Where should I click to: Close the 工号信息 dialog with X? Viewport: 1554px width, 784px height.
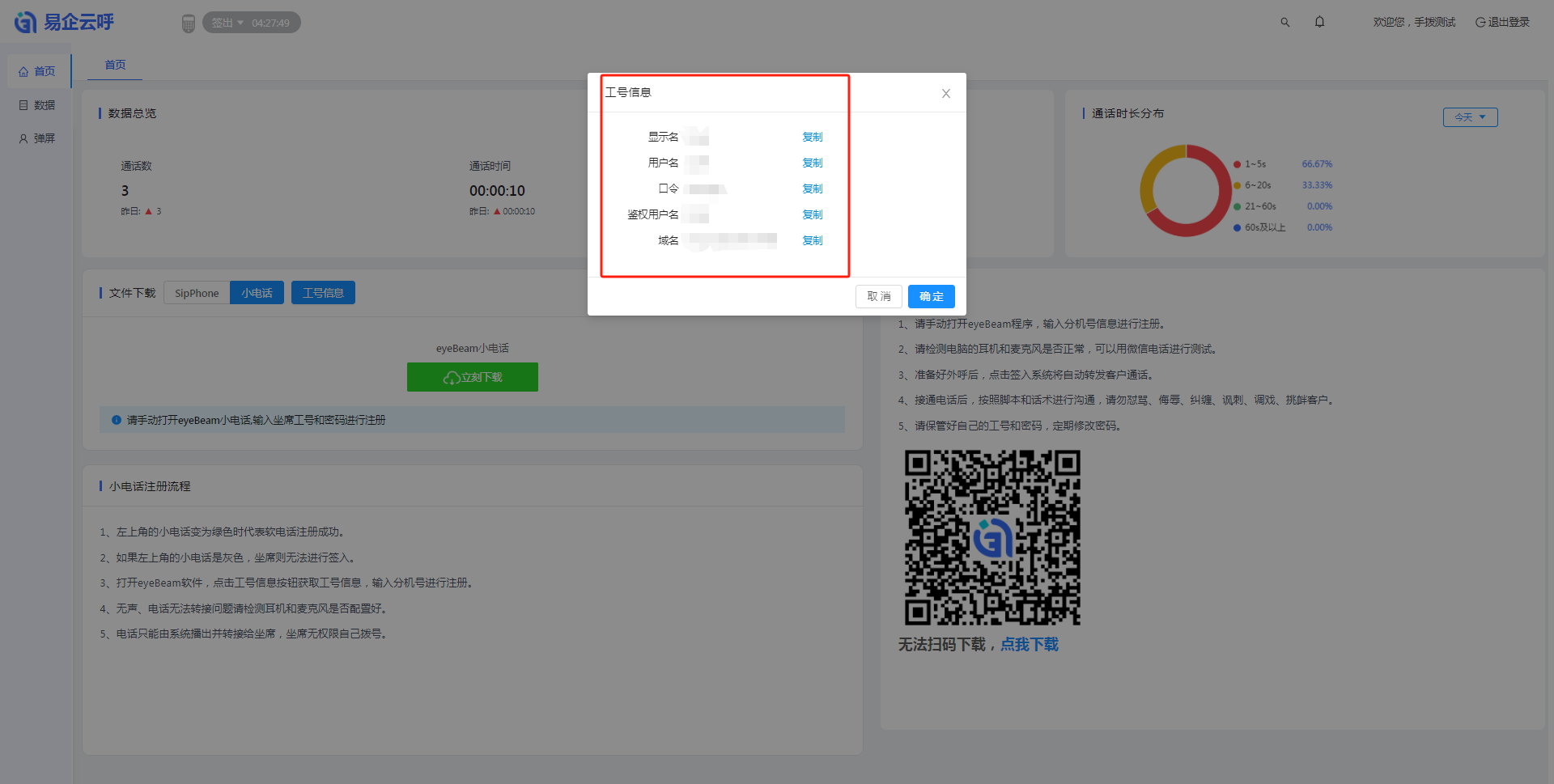[945, 94]
